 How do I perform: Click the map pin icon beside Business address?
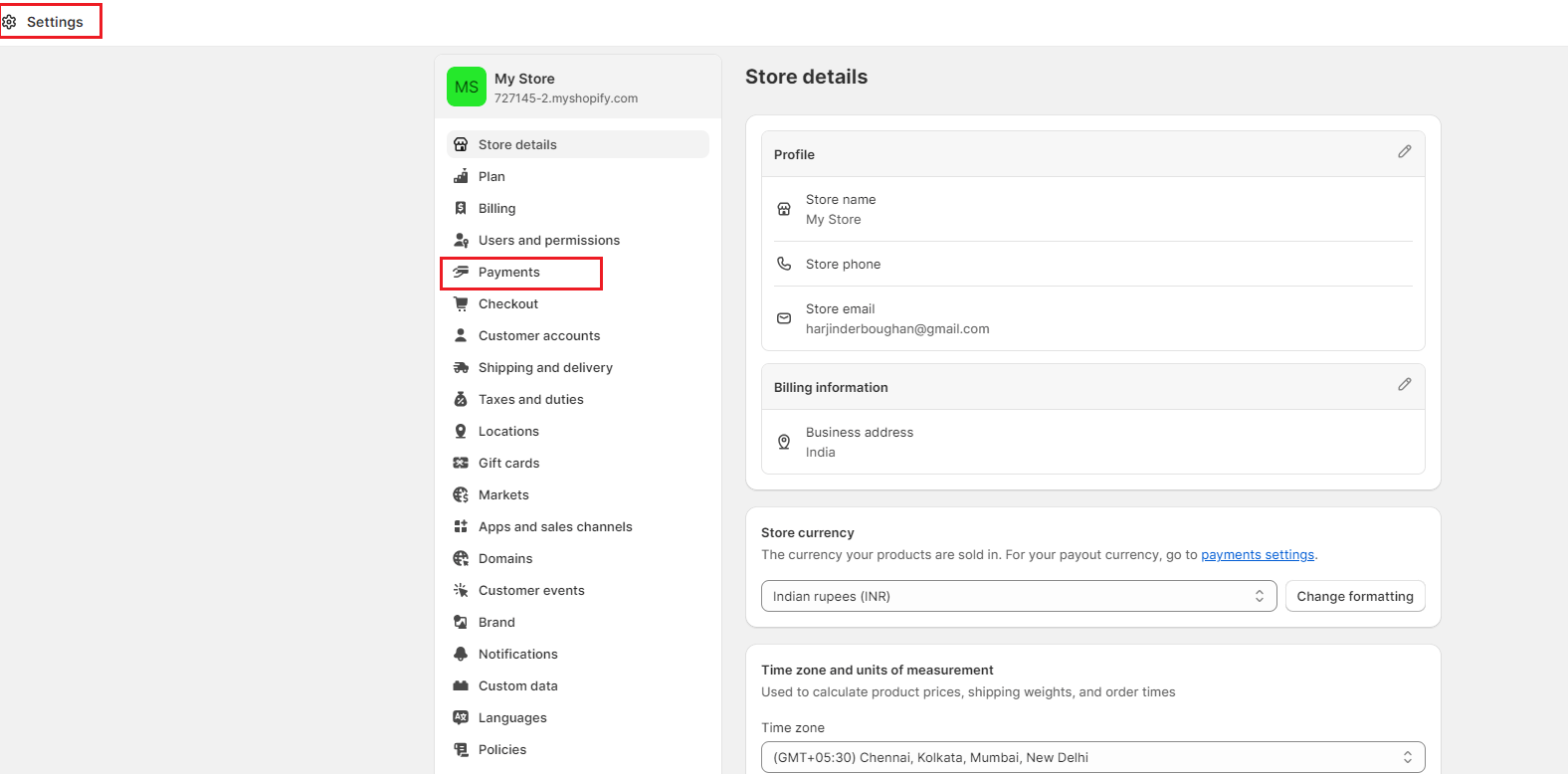point(784,442)
